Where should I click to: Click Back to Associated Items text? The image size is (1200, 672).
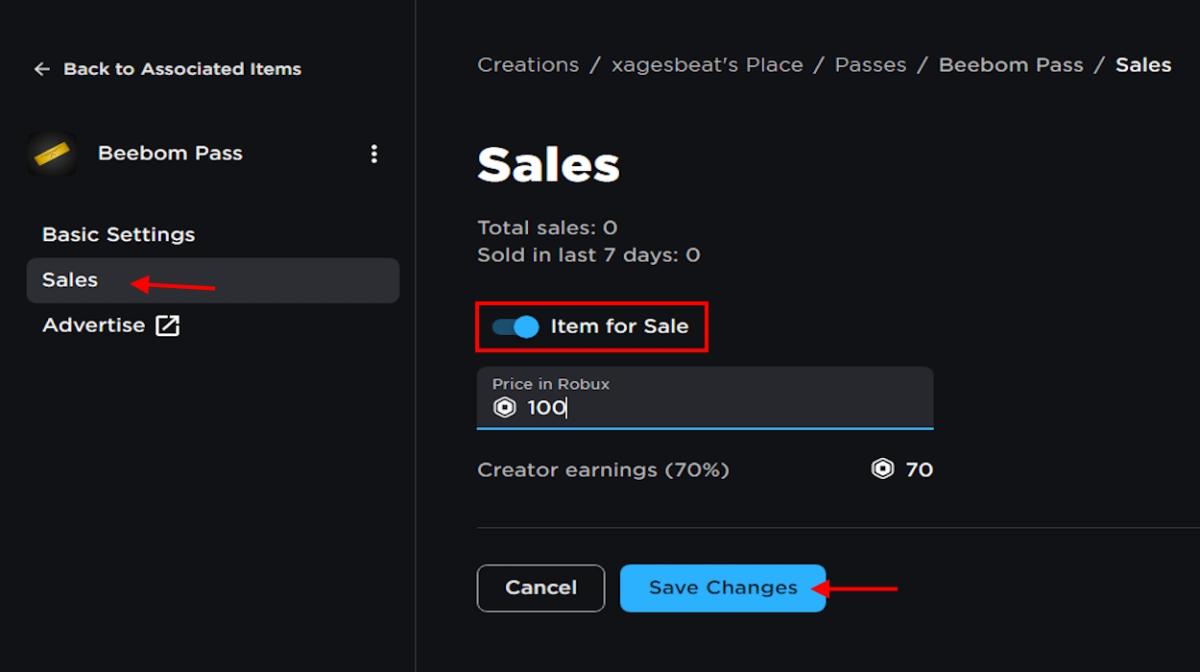tap(182, 68)
